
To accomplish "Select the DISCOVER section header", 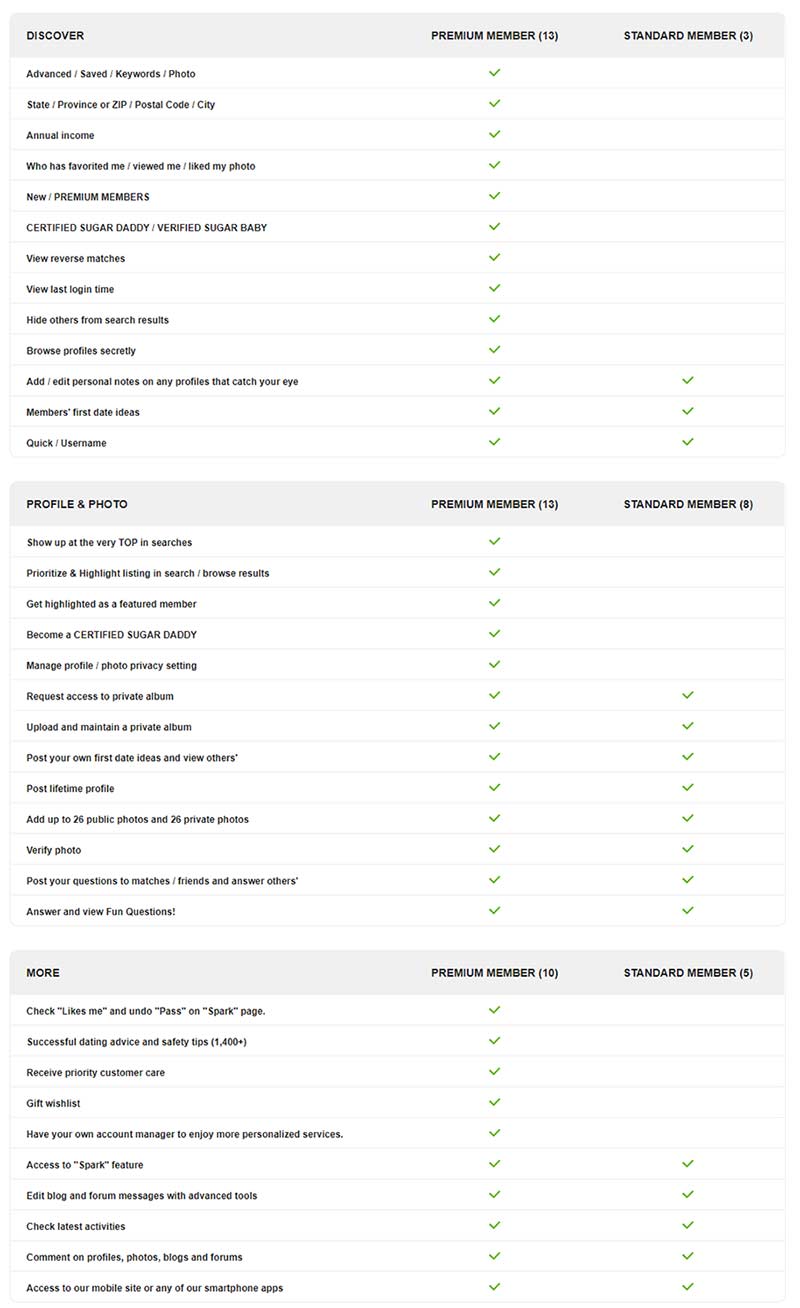I will pos(55,36).
